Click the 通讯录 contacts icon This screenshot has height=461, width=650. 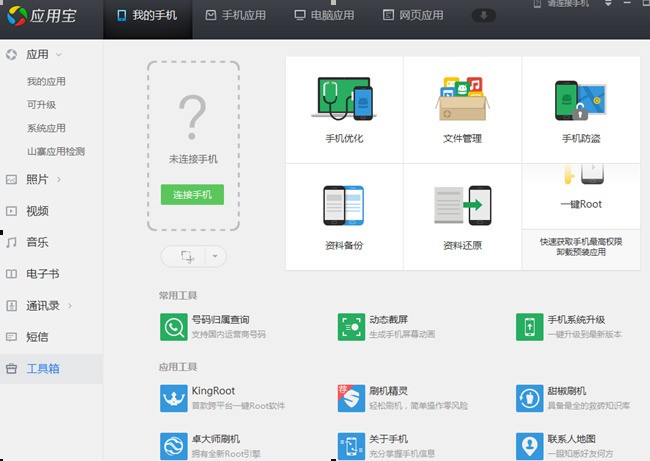pos(12,306)
